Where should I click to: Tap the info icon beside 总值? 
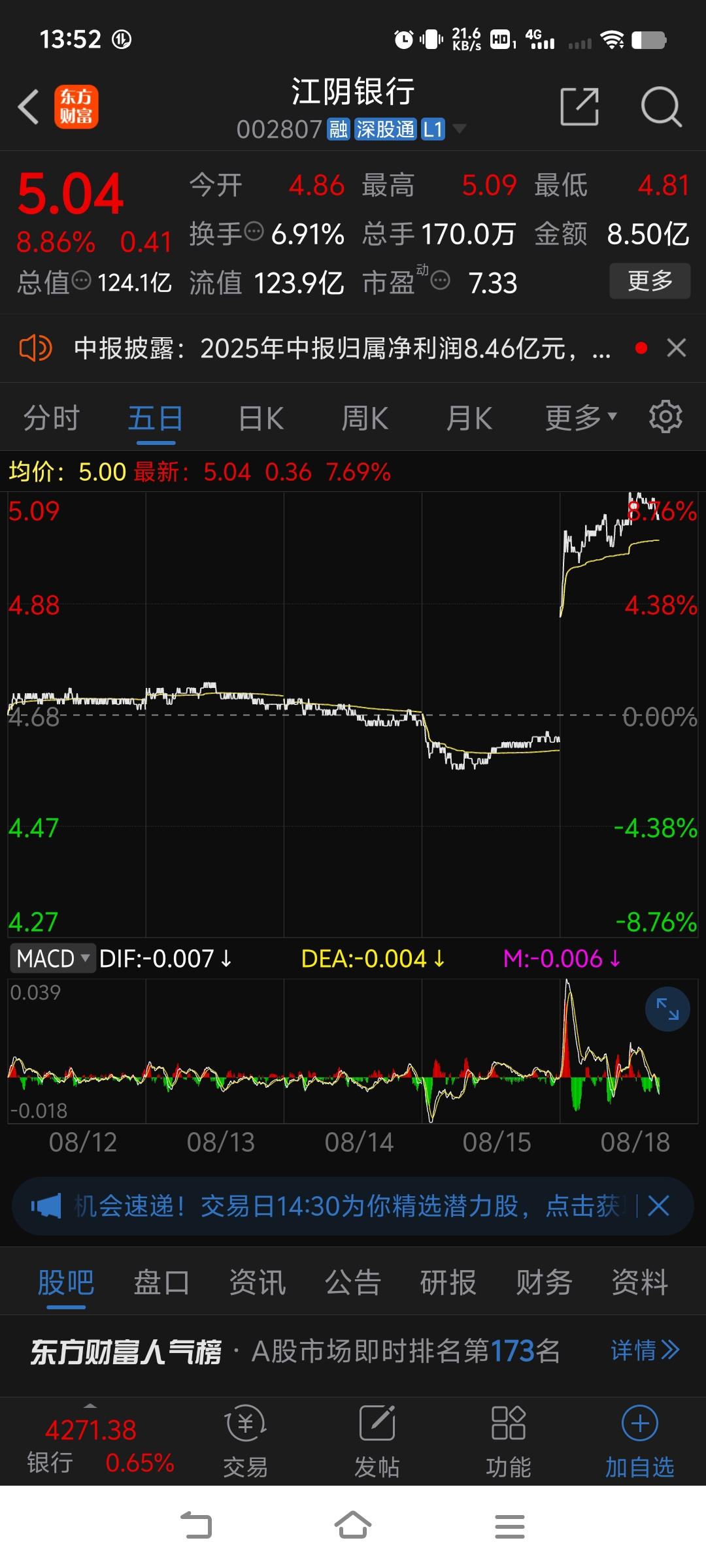(x=81, y=281)
